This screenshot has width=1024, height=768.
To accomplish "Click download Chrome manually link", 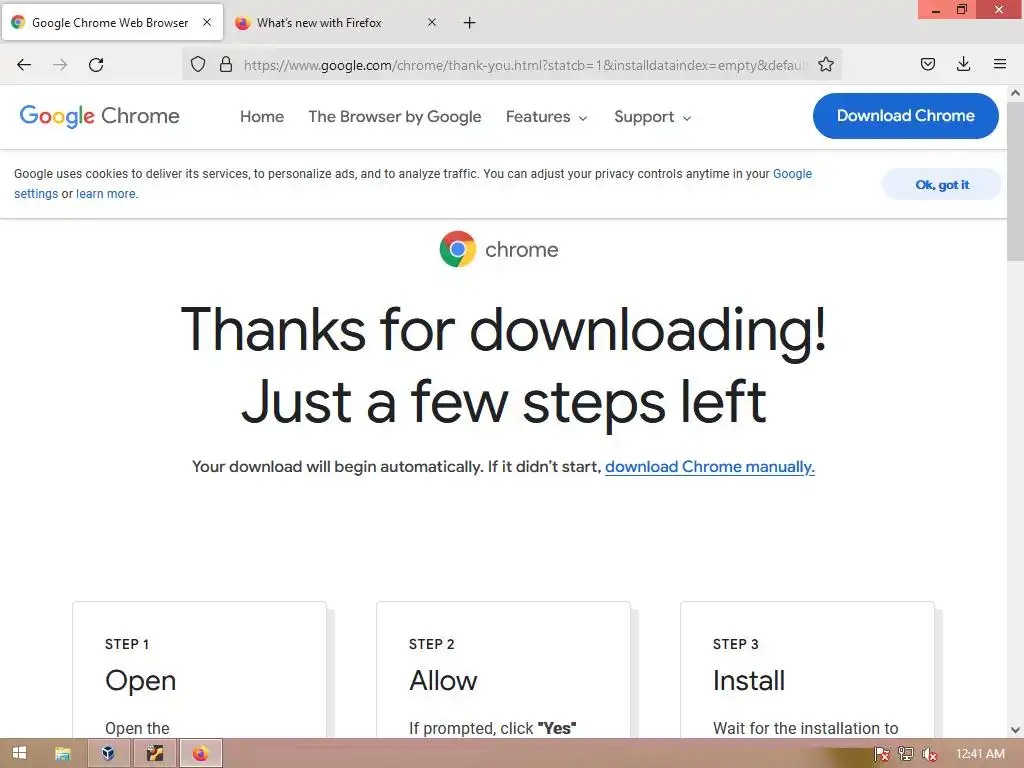I will [710, 467].
